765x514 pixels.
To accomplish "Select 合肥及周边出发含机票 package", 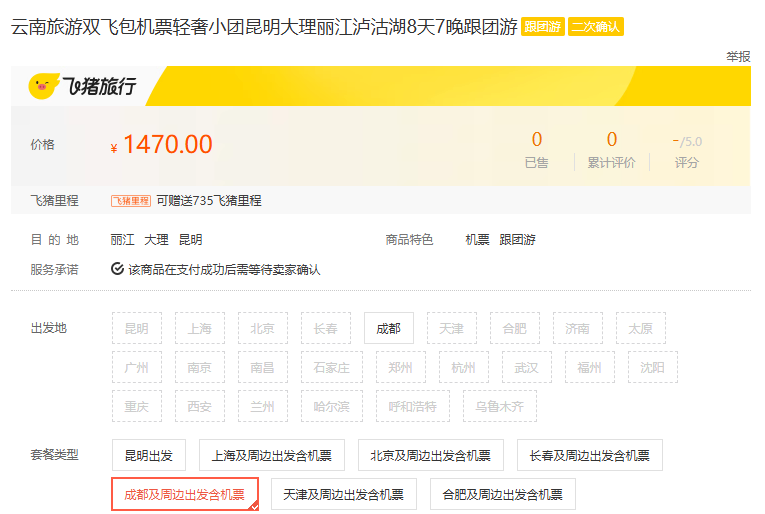I will point(502,494).
